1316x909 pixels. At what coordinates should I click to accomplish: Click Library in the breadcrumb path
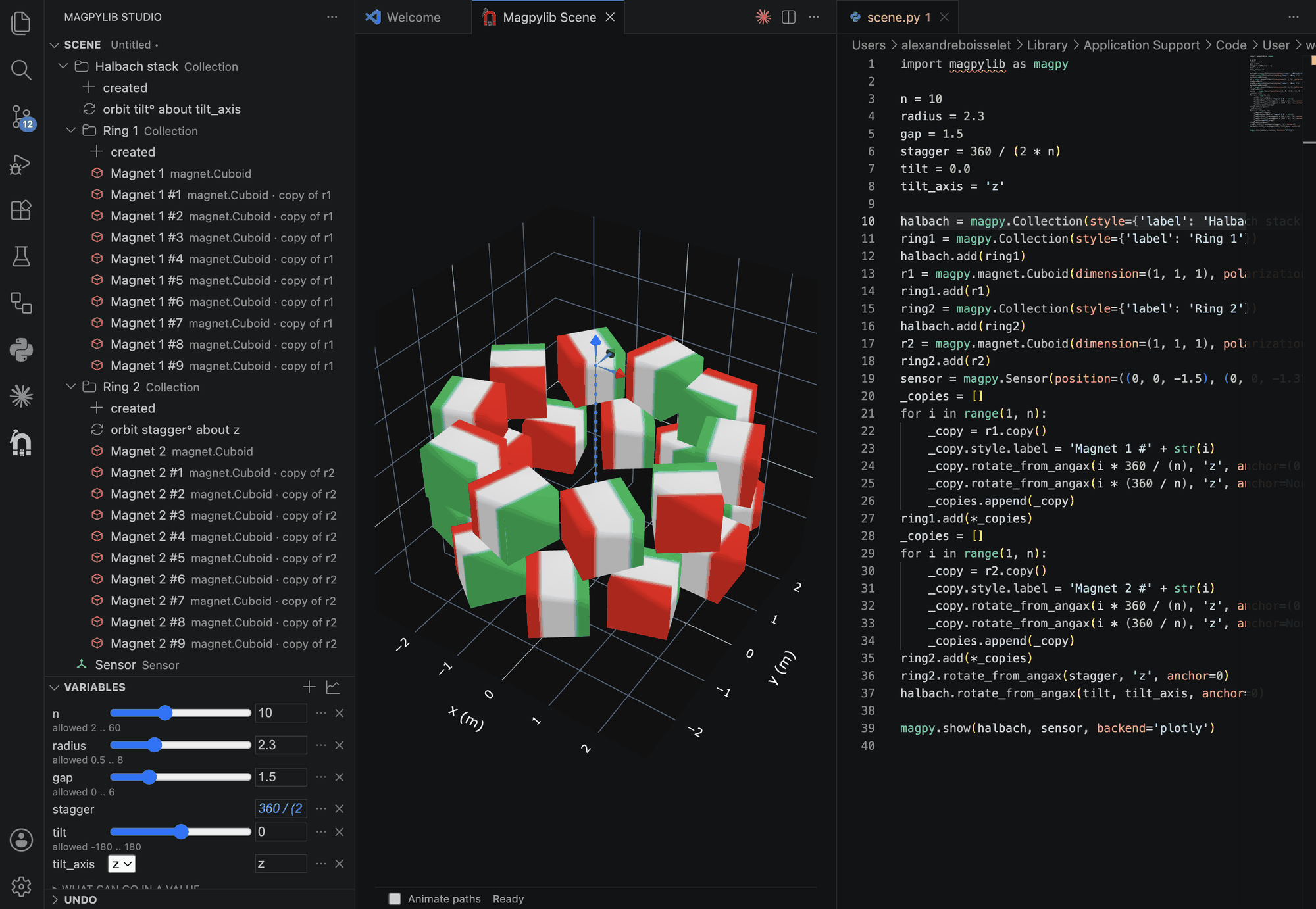(1047, 45)
